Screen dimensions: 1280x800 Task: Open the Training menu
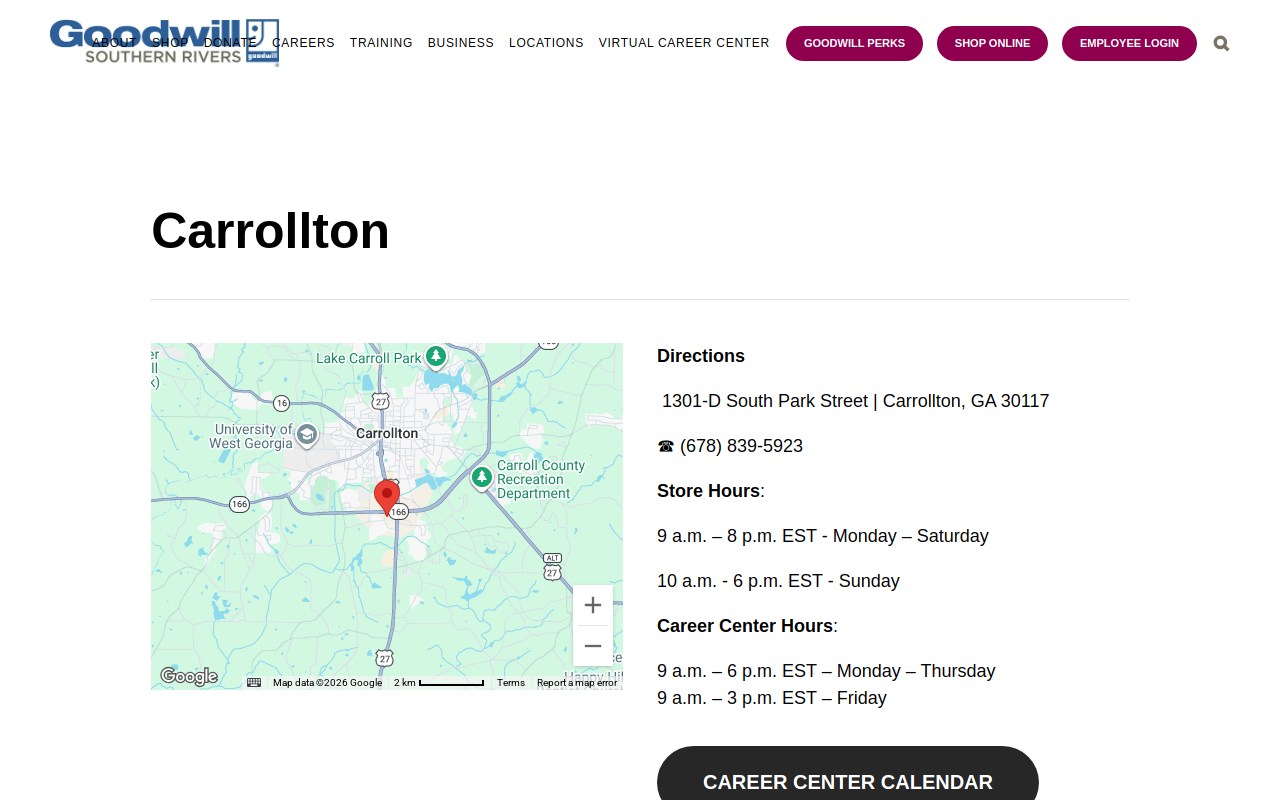click(381, 43)
